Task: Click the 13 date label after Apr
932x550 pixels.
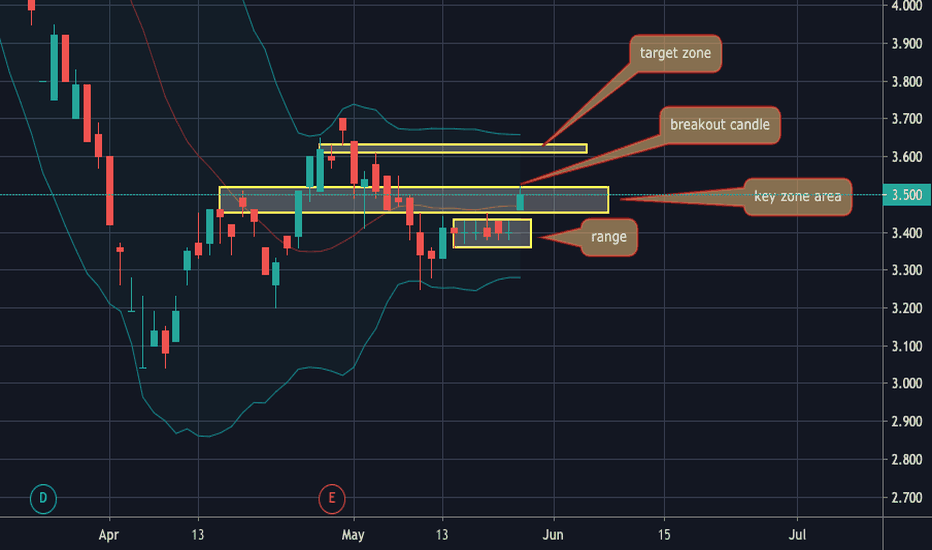Action: (198, 535)
